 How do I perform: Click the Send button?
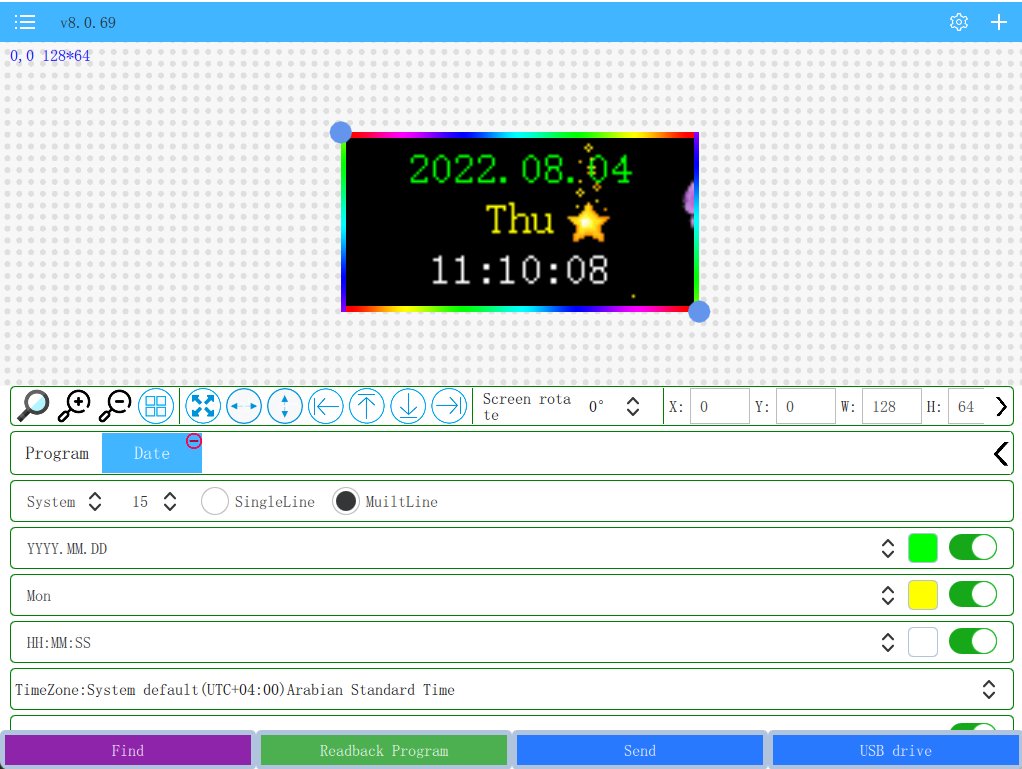(x=639, y=751)
